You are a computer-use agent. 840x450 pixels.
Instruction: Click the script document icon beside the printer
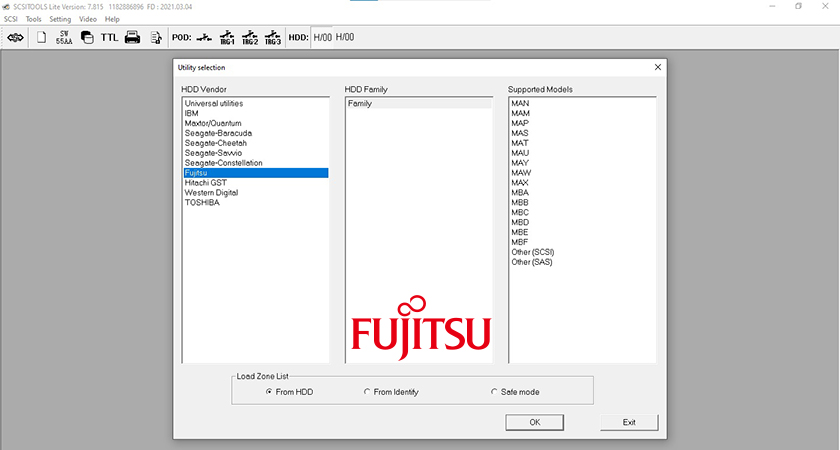[x=156, y=38]
